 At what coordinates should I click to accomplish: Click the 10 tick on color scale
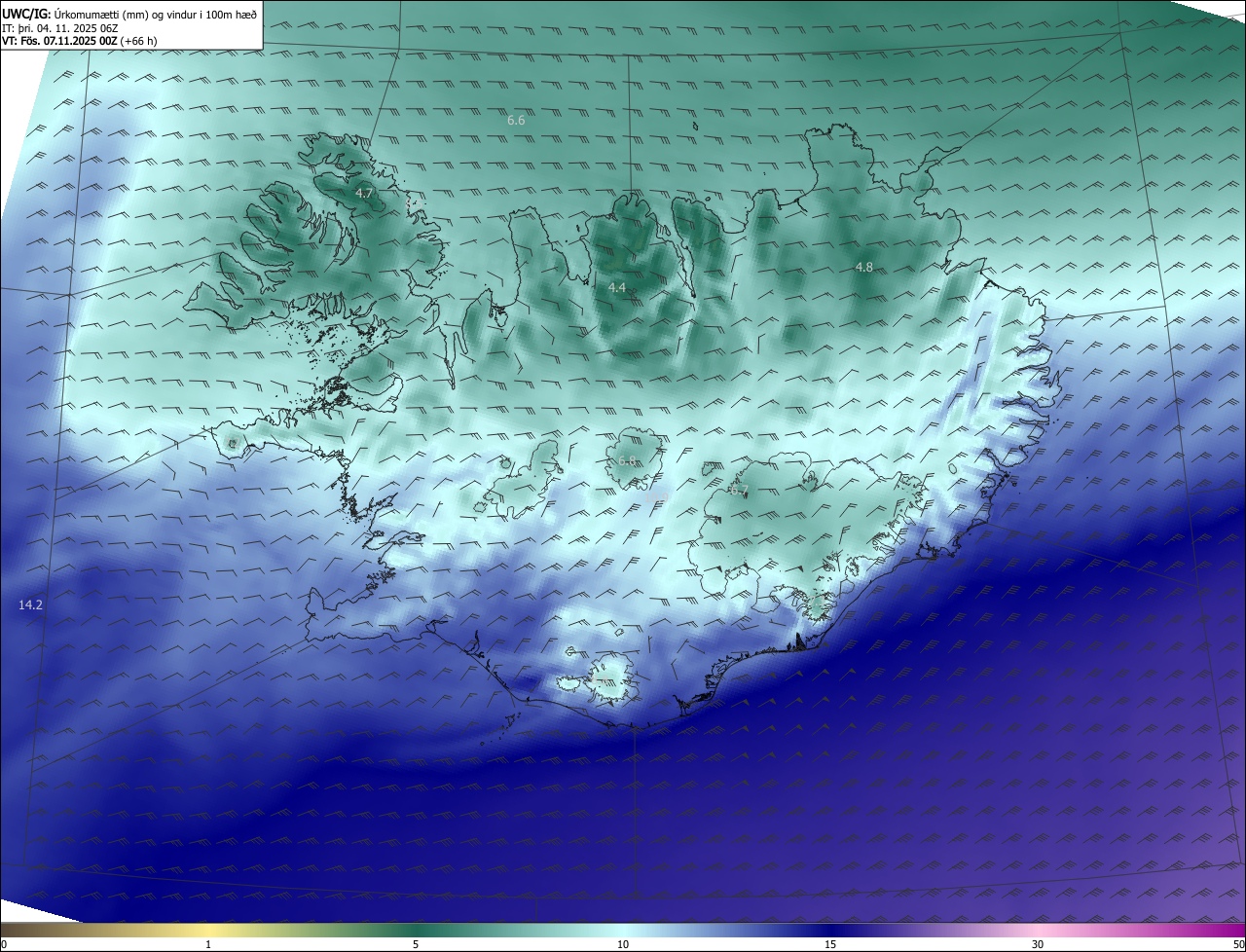pos(623,944)
